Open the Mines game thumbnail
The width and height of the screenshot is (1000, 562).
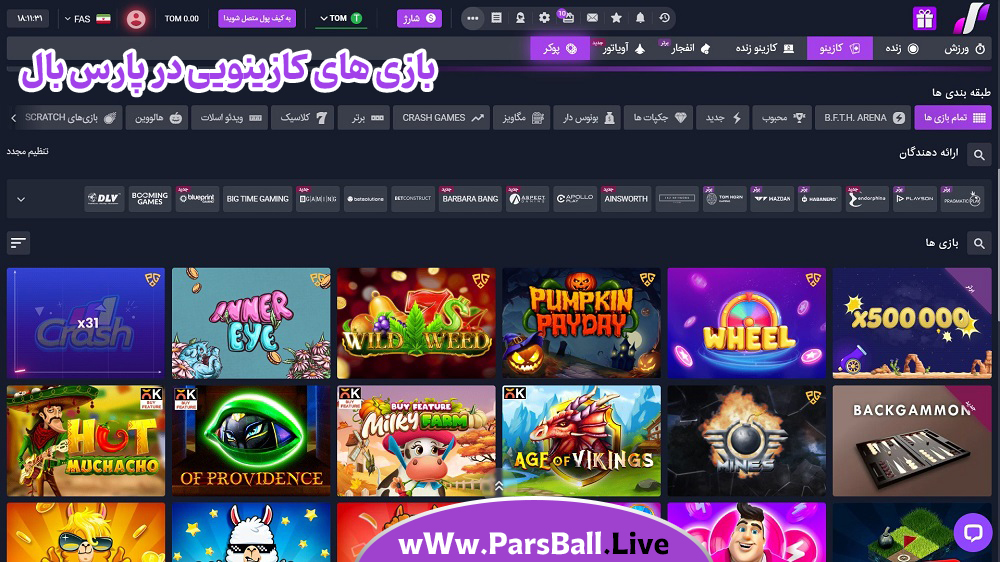[747, 441]
